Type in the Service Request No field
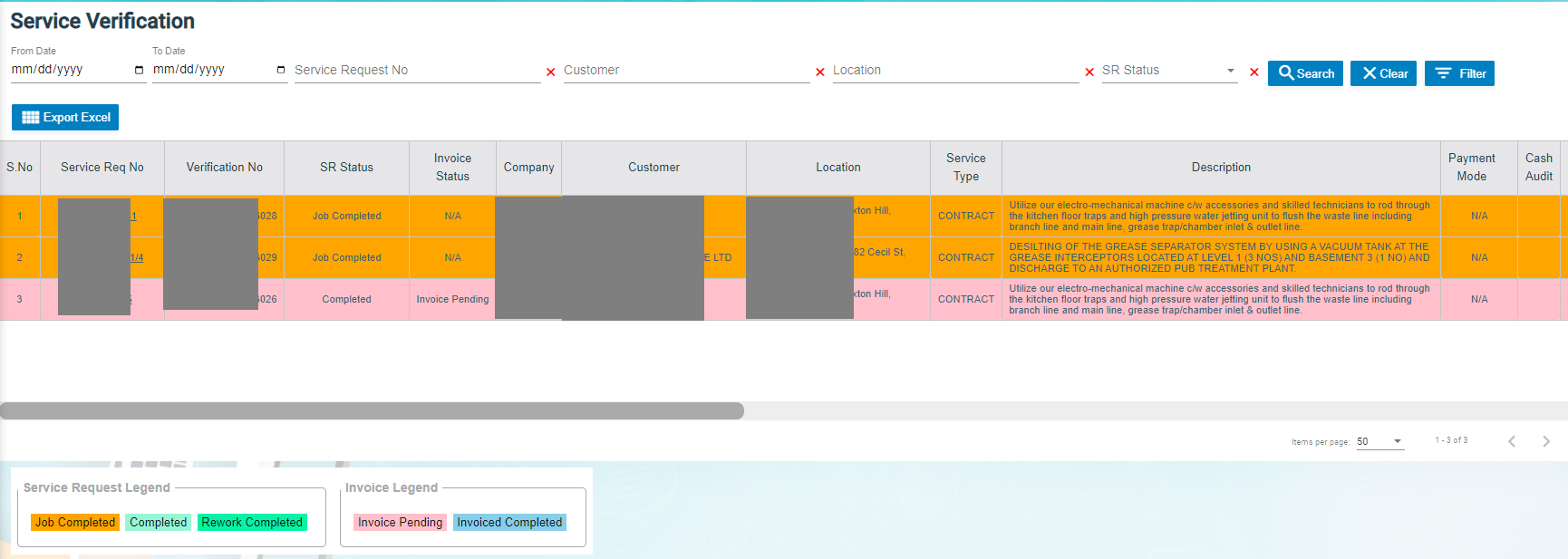Image resolution: width=1568 pixels, height=559 pixels. [416, 71]
